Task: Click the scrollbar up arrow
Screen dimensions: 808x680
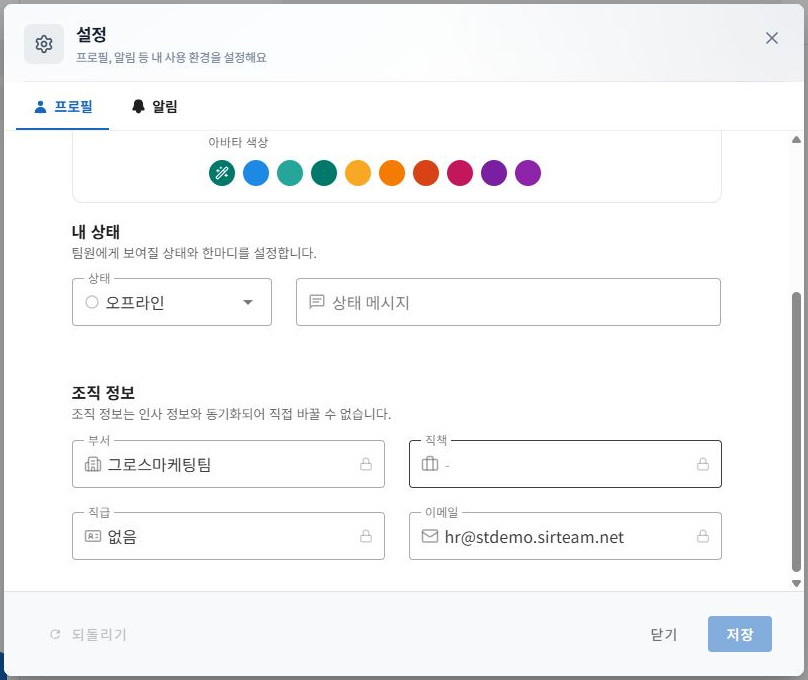Action: pyautogui.click(x=796, y=140)
